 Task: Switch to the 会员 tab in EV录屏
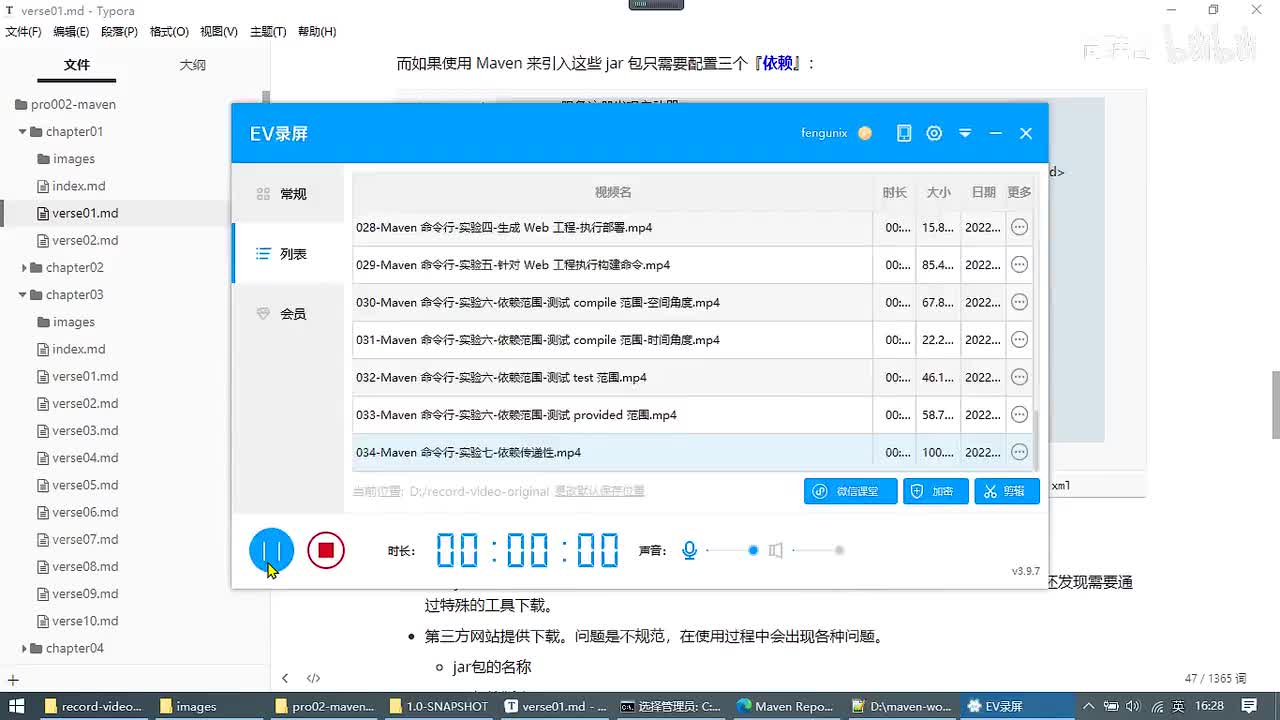287,314
